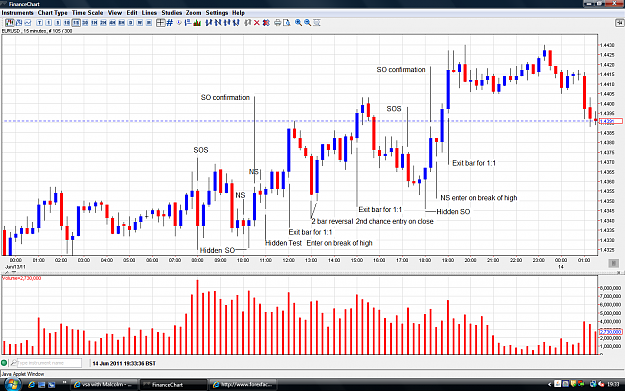Switch to the daily (D) time scale
This screenshot has height=391, width=625.
point(131,23)
